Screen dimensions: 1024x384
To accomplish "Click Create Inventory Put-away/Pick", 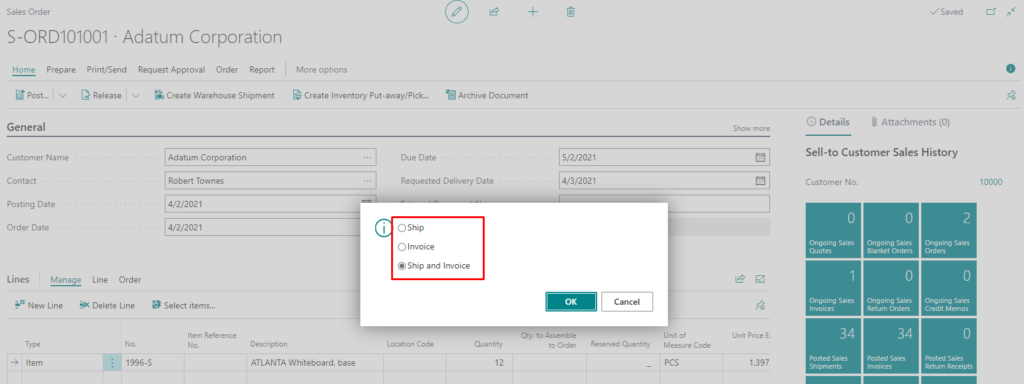I will [x=361, y=95].
